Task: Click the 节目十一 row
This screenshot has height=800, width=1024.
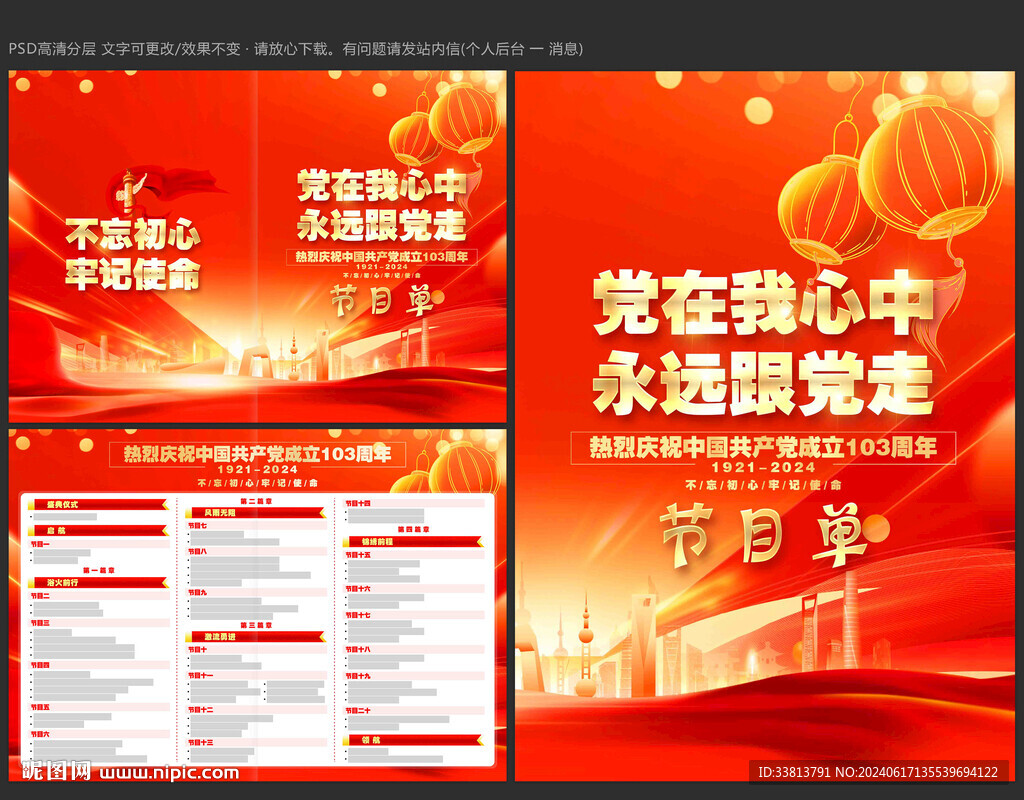Action: tap(257, 675)
